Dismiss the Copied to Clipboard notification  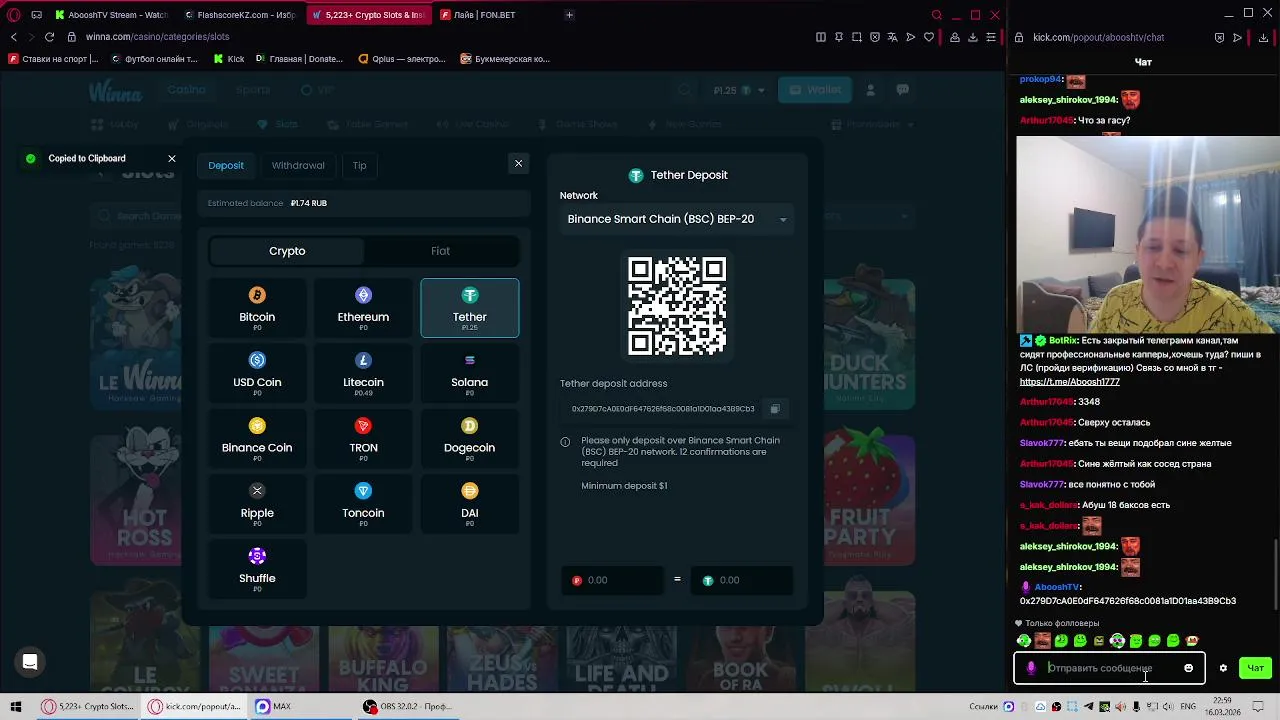coord(172,158)
